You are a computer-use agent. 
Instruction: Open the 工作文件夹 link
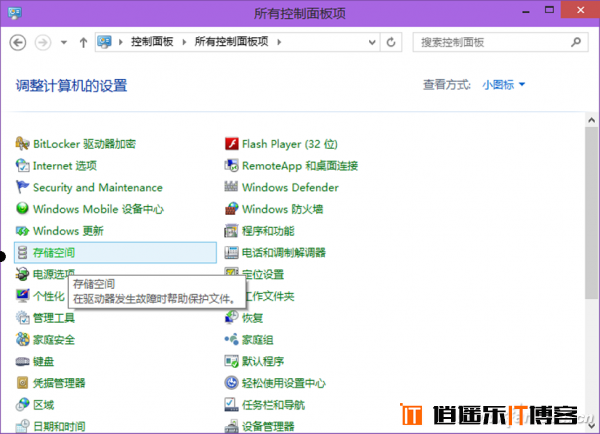pyautogui.click(x=270, y=296)
